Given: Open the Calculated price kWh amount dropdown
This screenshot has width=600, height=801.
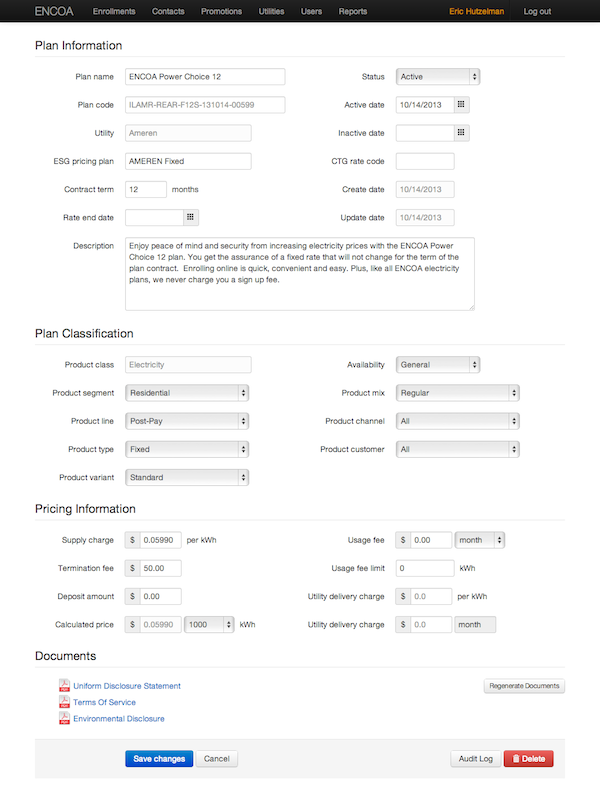Looking at the screenshot, I should click(x=210, y=624).
